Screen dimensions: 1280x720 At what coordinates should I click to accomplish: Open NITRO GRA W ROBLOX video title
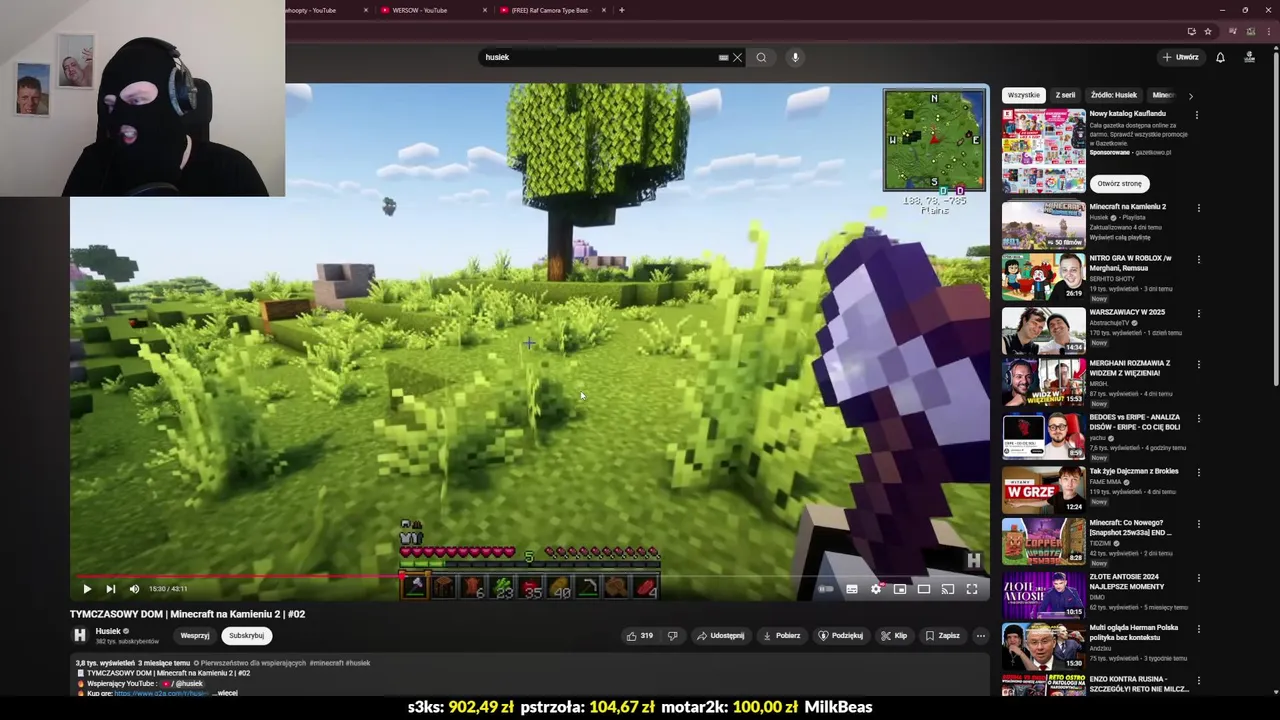tap(1130, 263)
